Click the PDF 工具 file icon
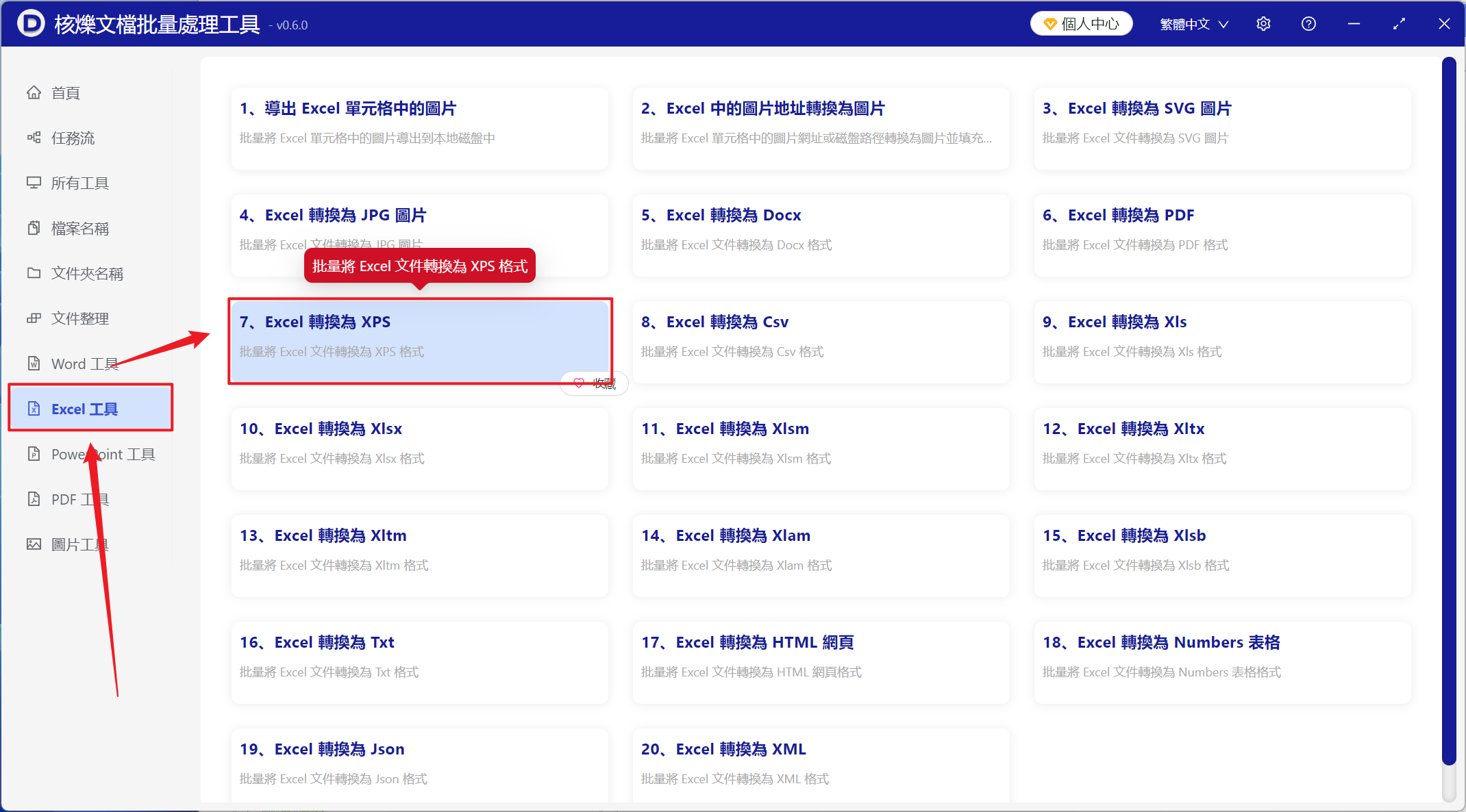1466x812 pixels. coord(34,499)
